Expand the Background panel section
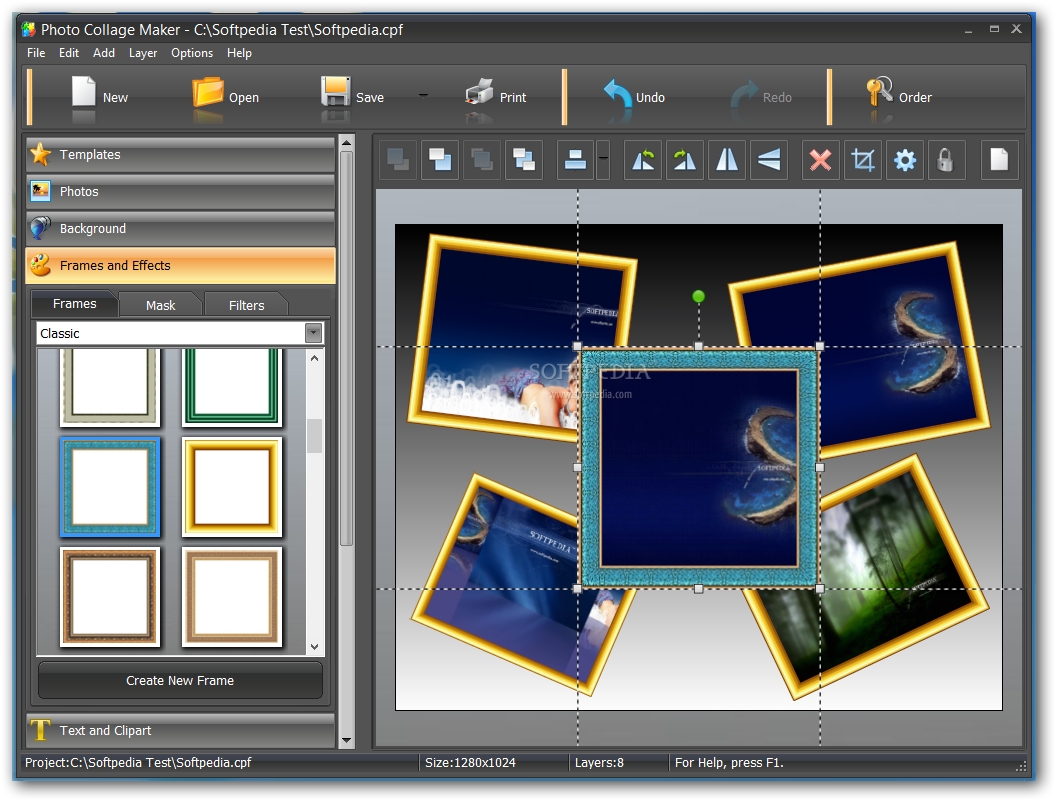Viewport: 1056px width, 801px height. pyautogui.click(x=180, y=228)
